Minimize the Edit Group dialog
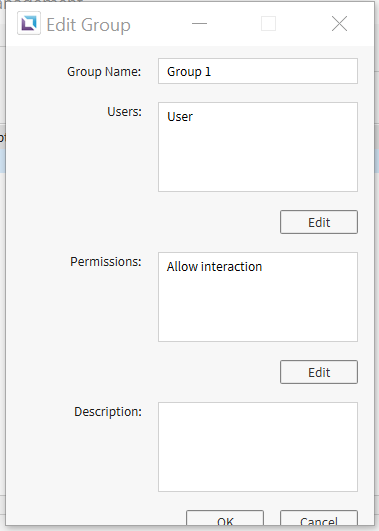Screen dimensions: 379x531 pos(199,24)
